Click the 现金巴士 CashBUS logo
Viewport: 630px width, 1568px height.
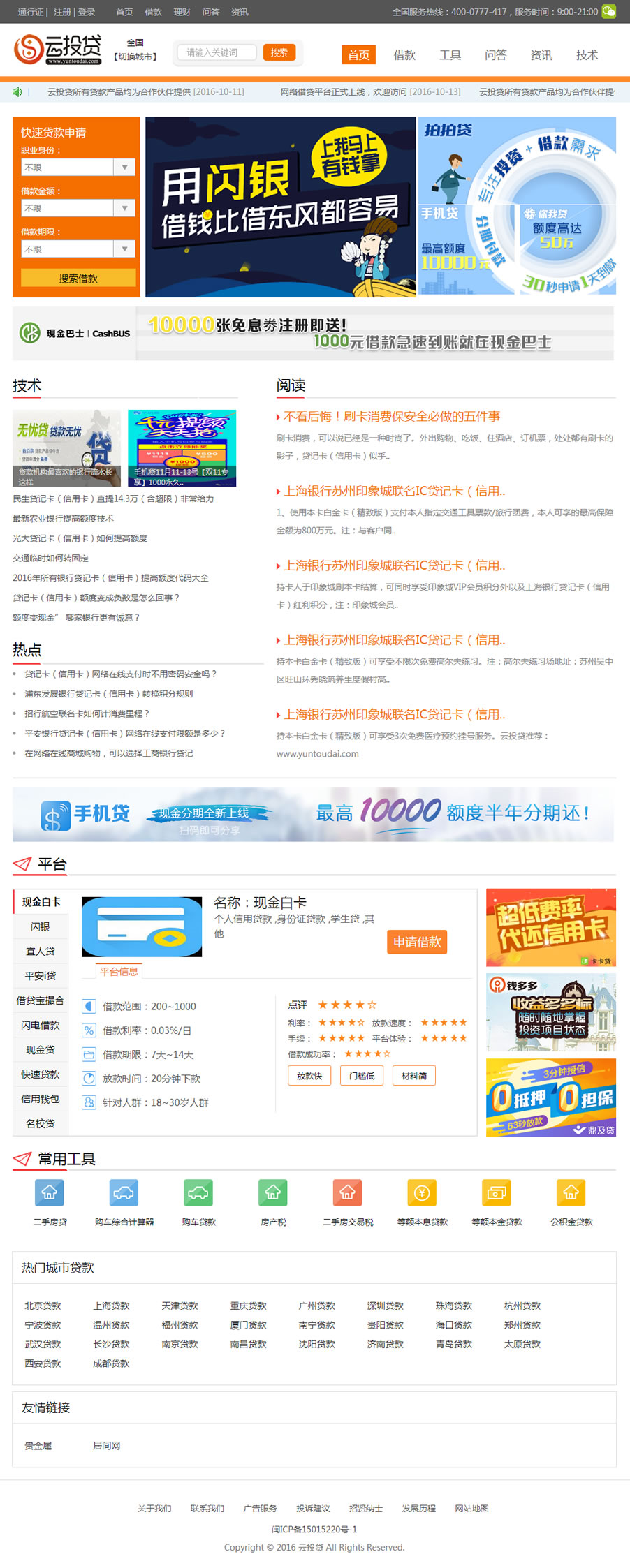[x=75, y=333]
